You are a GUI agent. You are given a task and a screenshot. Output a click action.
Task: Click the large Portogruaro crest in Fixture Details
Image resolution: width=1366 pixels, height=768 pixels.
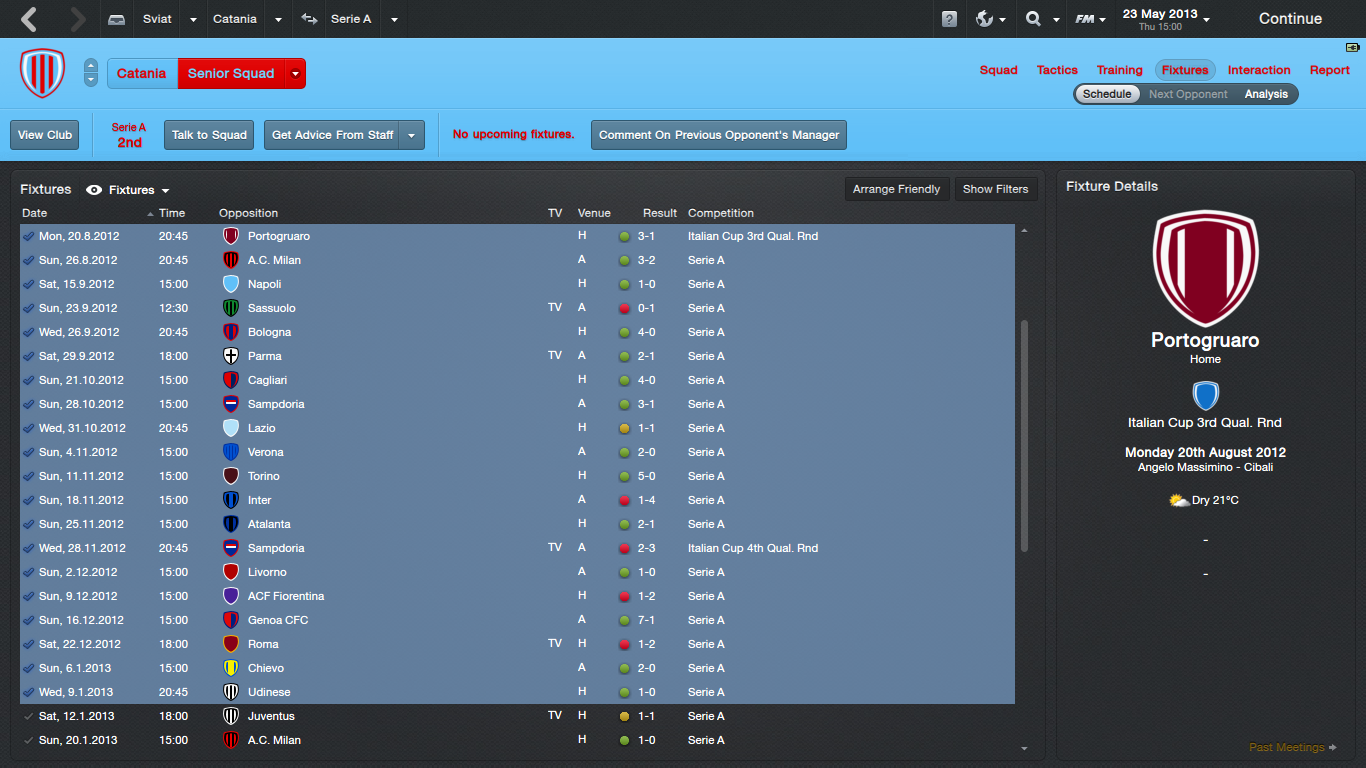[1205, 269]
